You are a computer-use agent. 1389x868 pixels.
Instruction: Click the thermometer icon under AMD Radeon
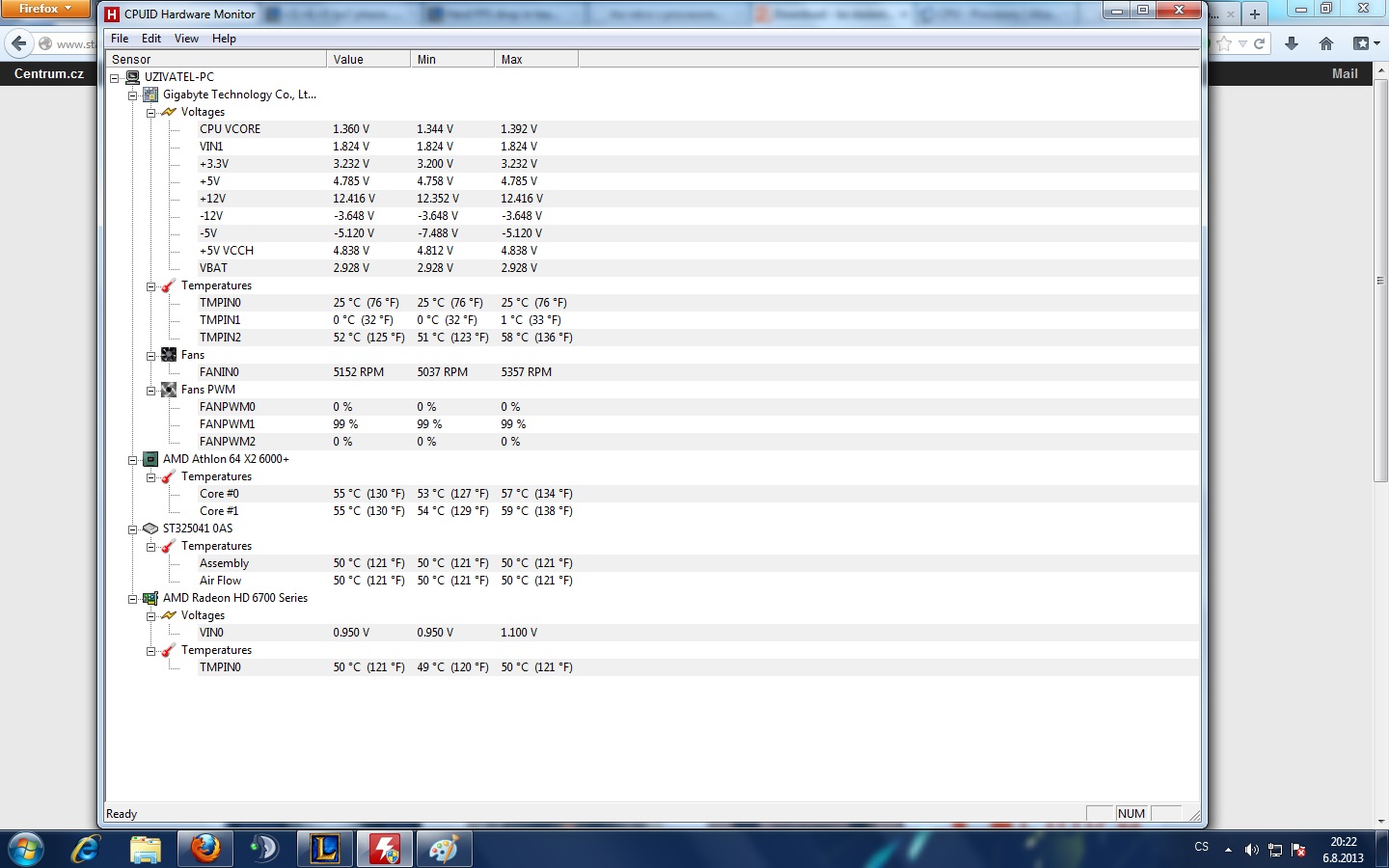(x=169, y=650)
